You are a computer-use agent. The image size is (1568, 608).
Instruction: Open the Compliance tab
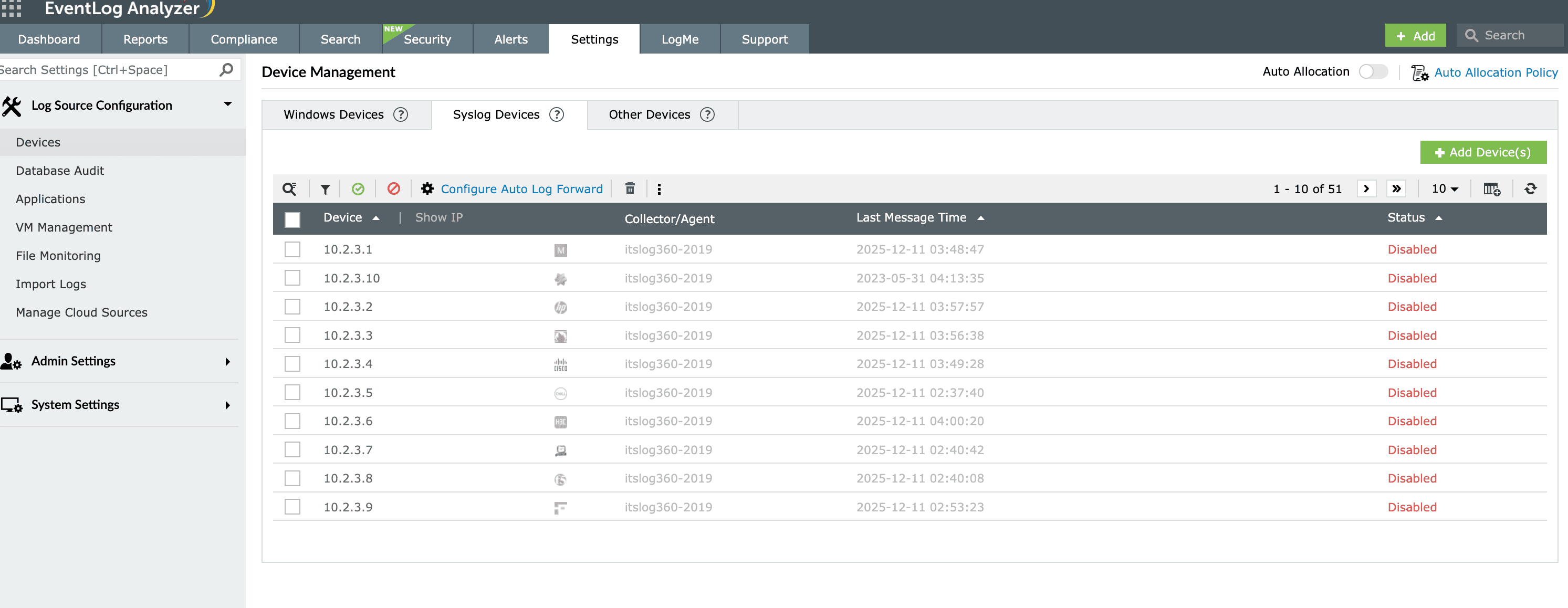pyautogui.click(x=244, y=39)
